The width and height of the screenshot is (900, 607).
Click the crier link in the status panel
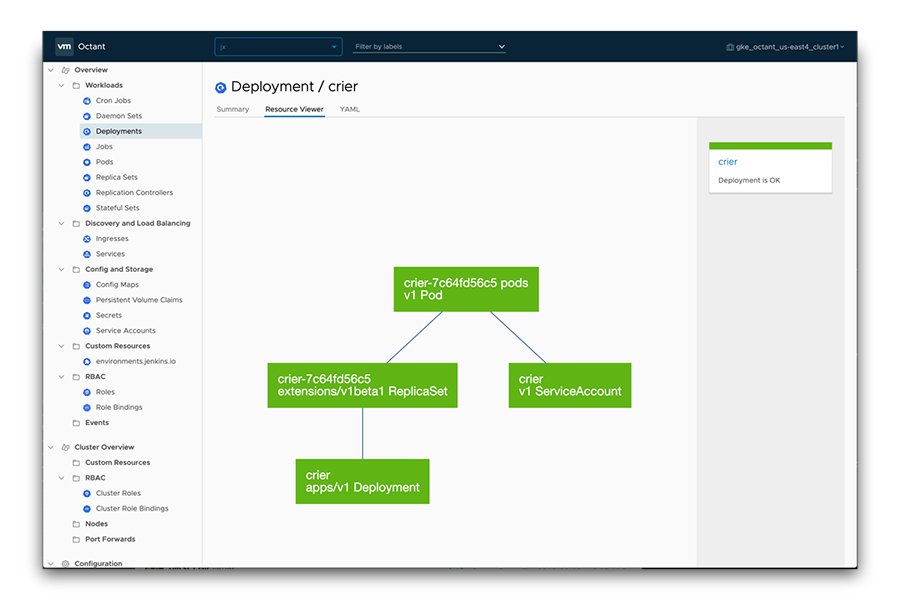point(727,161)
